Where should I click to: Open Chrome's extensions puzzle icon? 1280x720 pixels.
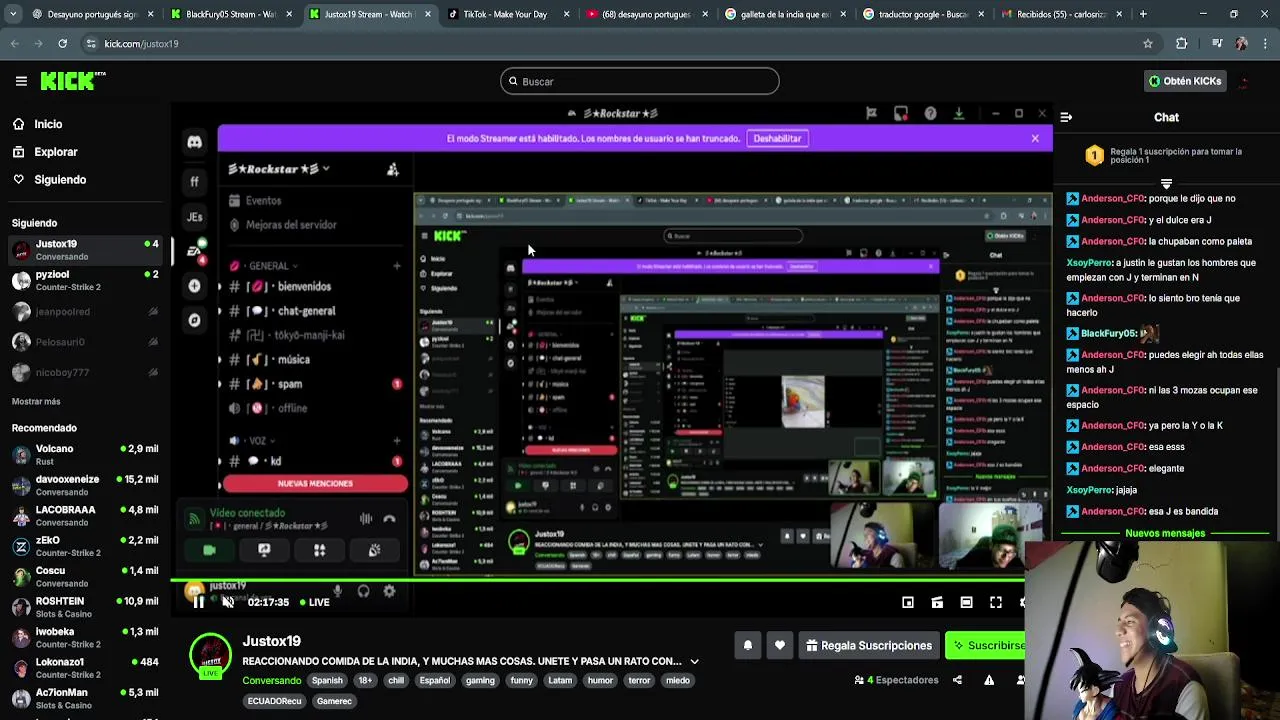click(1182, 44)
